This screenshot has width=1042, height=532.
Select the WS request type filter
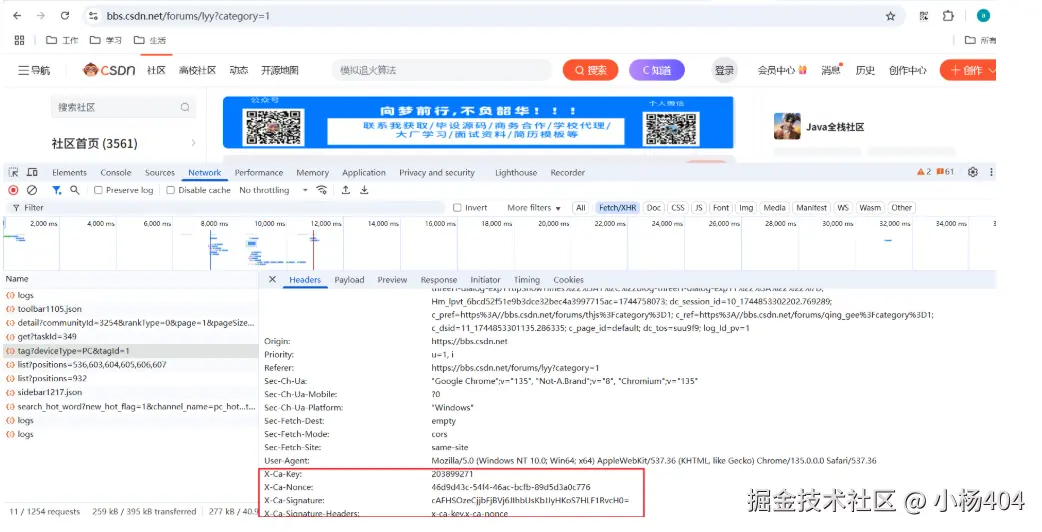pyautogui.click(x=843, y=208)
